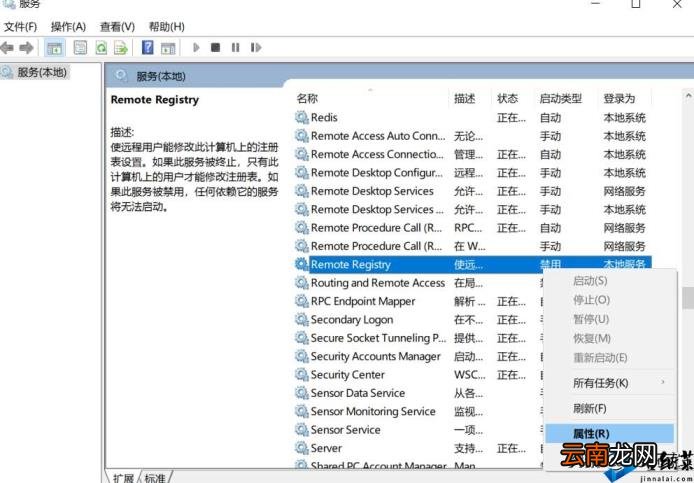
Task: Click the Export List toolbar icon
Action: [121, 47]
